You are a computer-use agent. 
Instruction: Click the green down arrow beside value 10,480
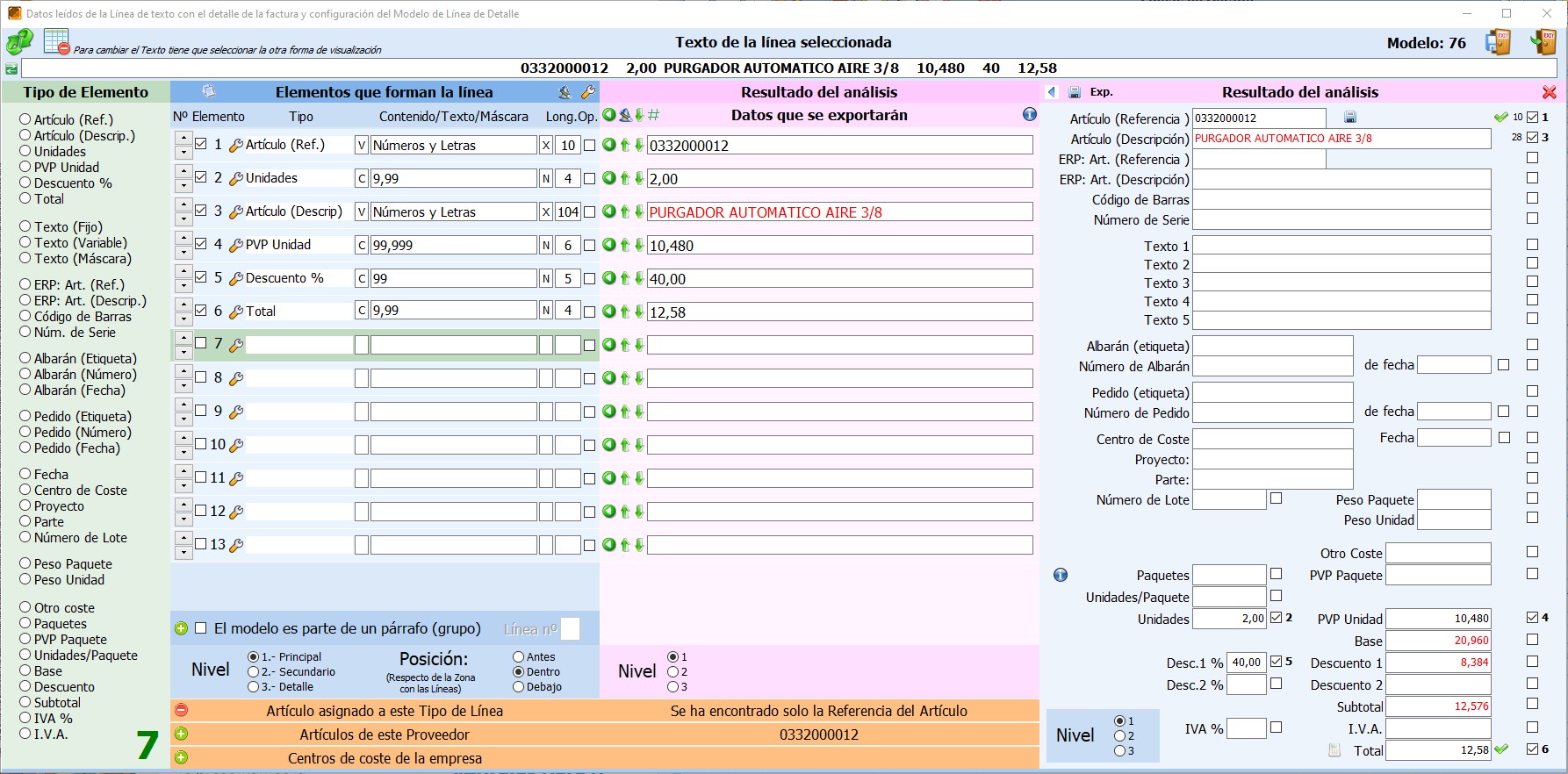(x=639, y=245)
